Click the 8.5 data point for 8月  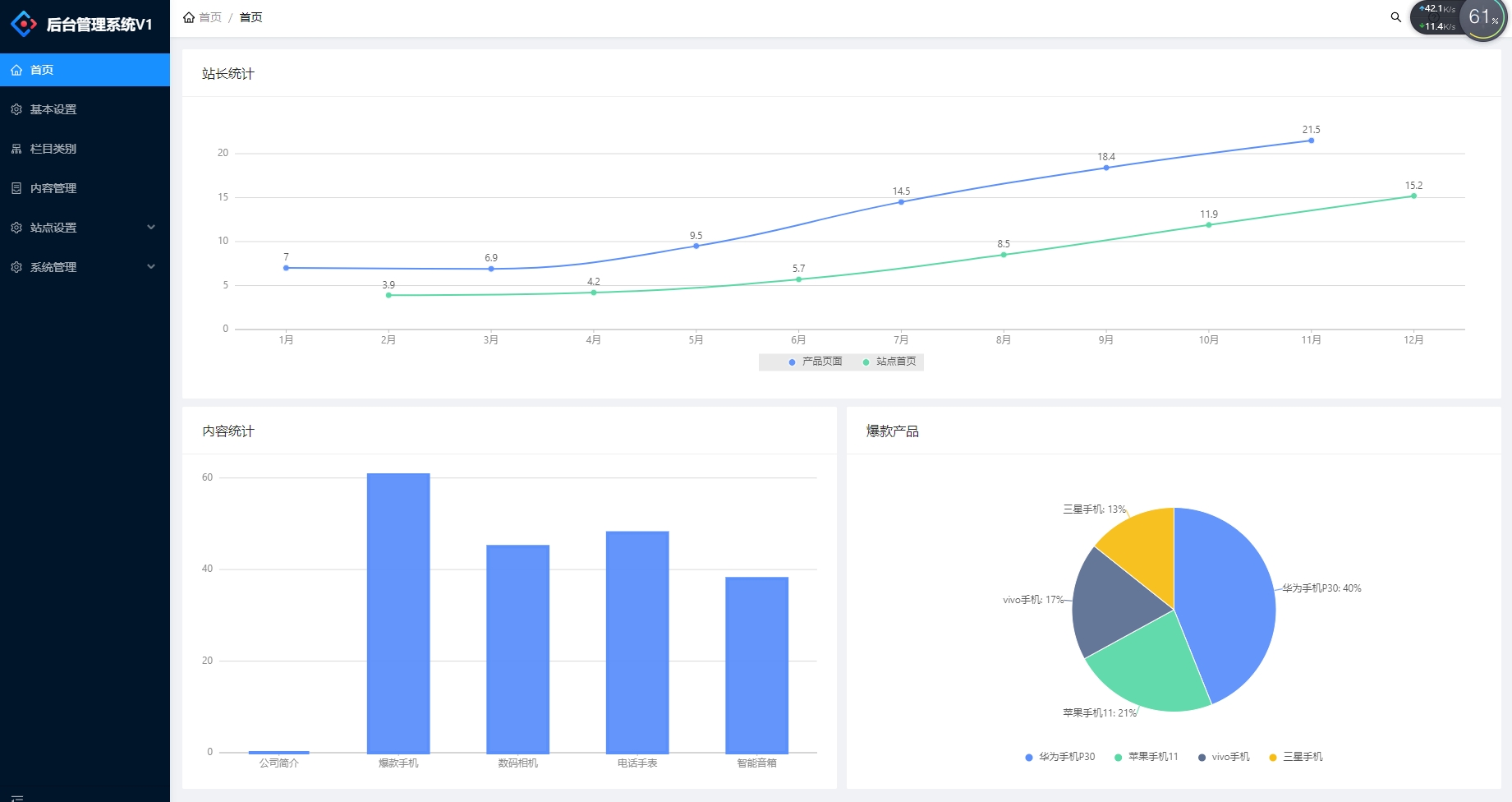pos(1004,255)
